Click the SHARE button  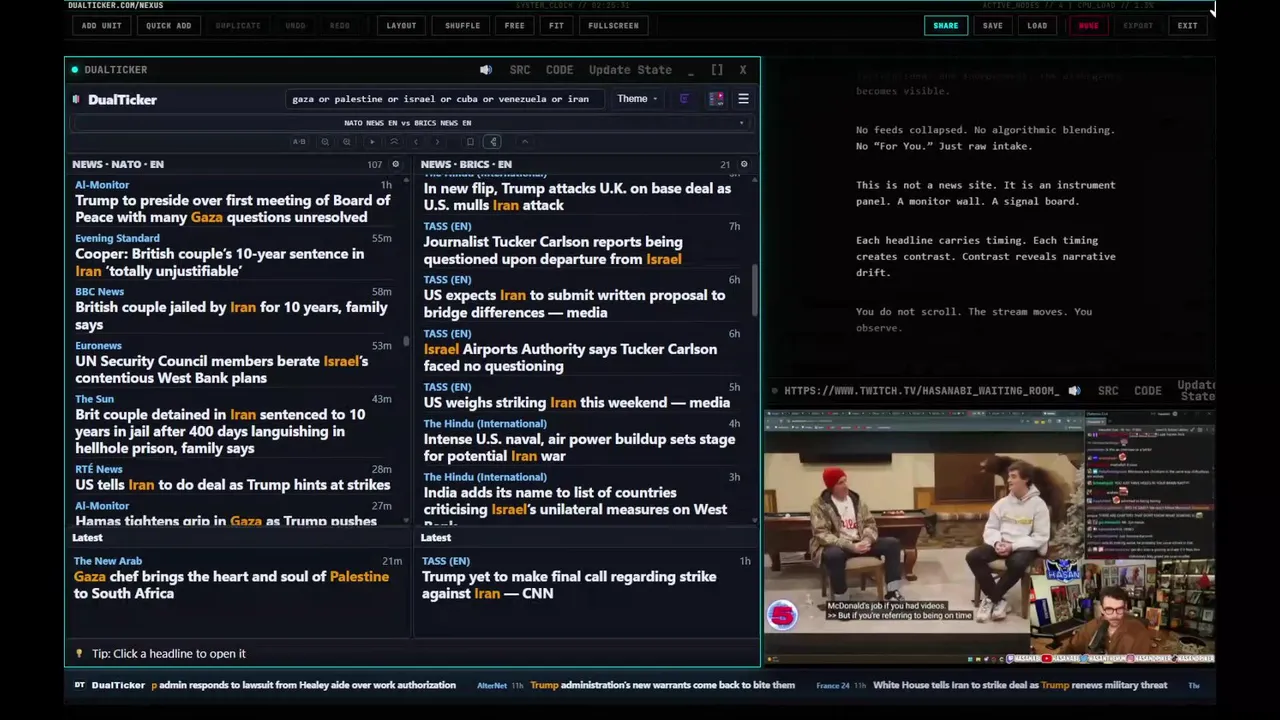pos(945,26)
